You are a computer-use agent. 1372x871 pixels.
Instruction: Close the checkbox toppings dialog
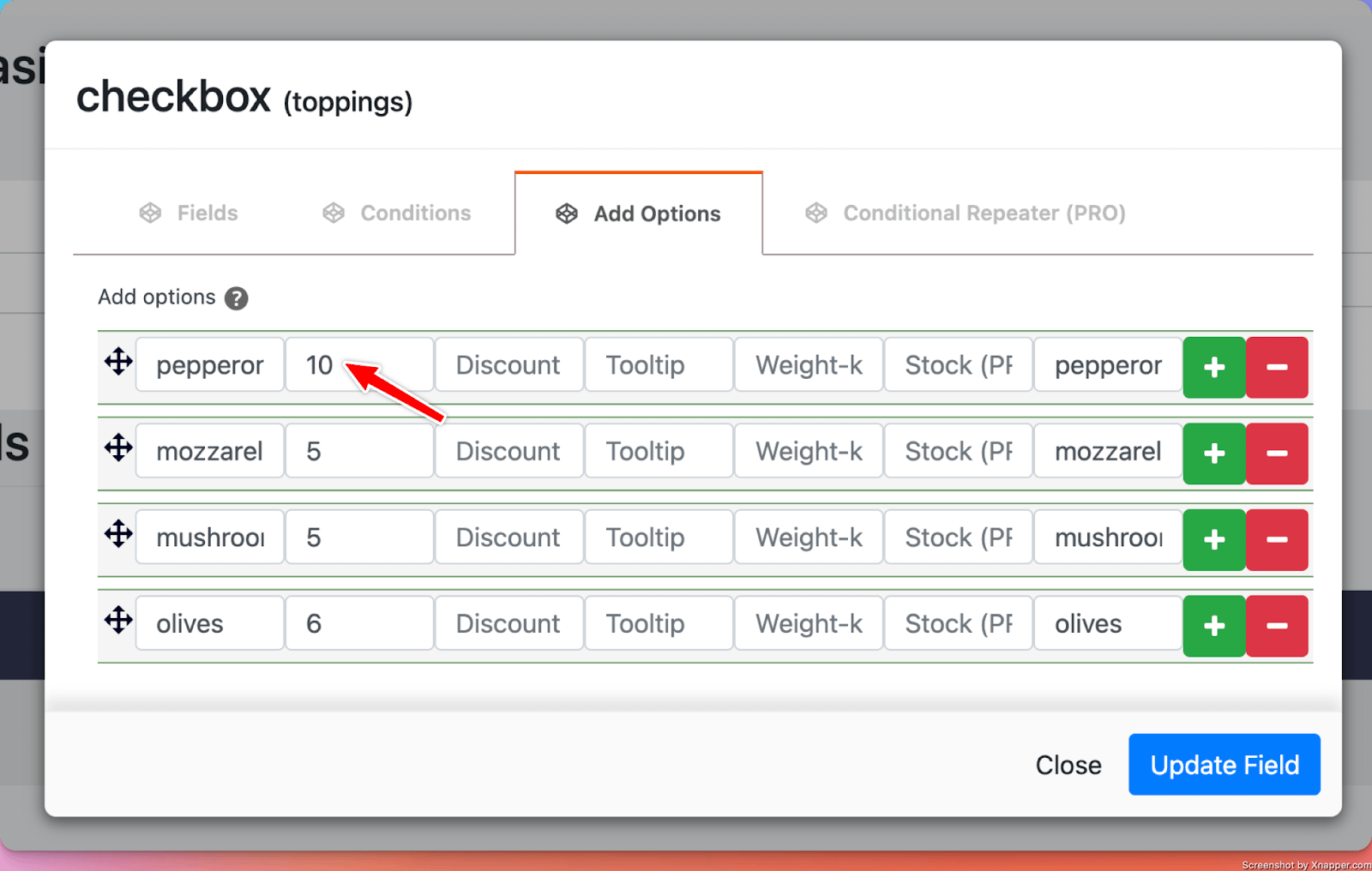pos(1068,765)
